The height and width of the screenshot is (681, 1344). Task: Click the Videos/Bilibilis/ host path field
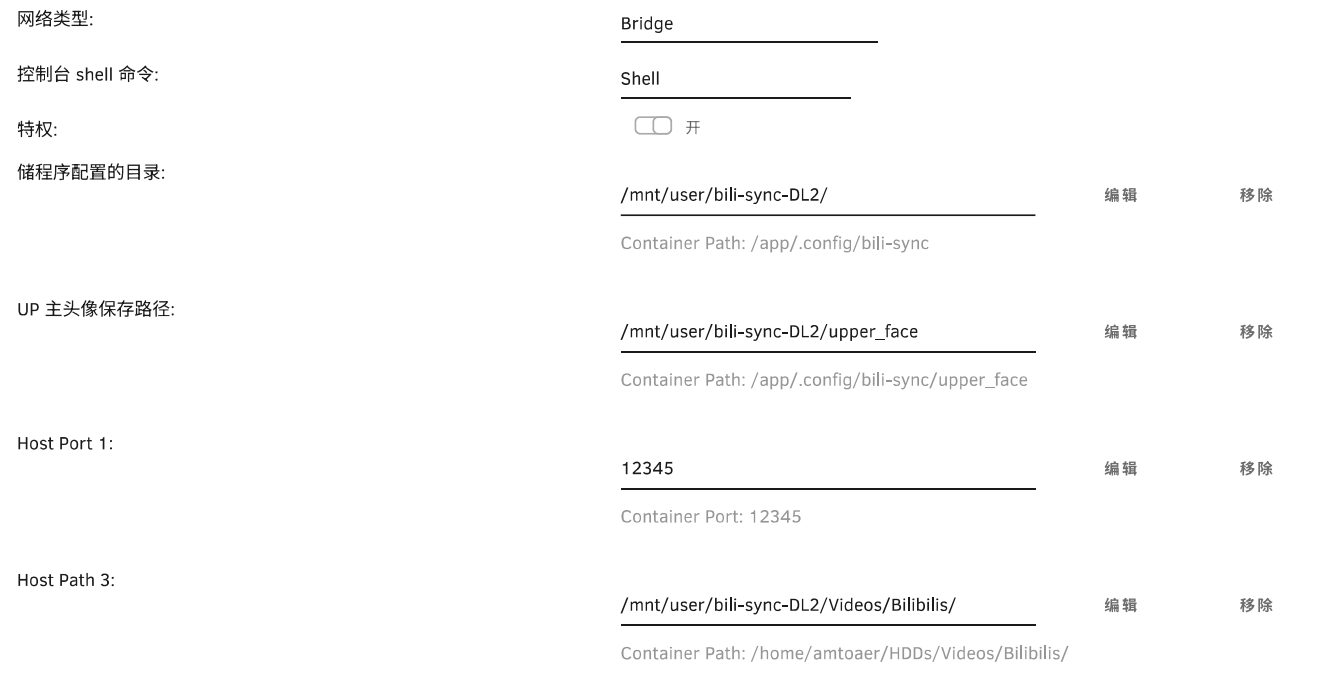(827, 605)
